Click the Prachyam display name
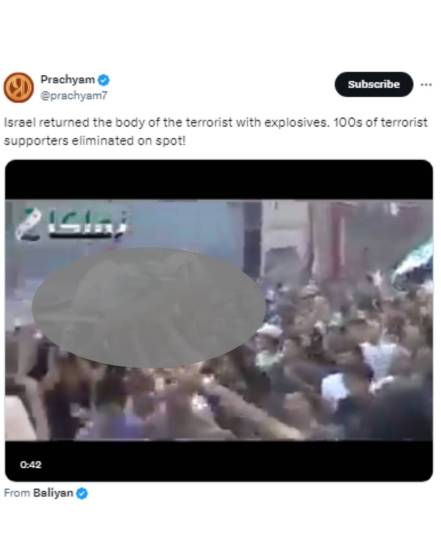The width and height of the screenshot is (441, 552). pos(68,80)
